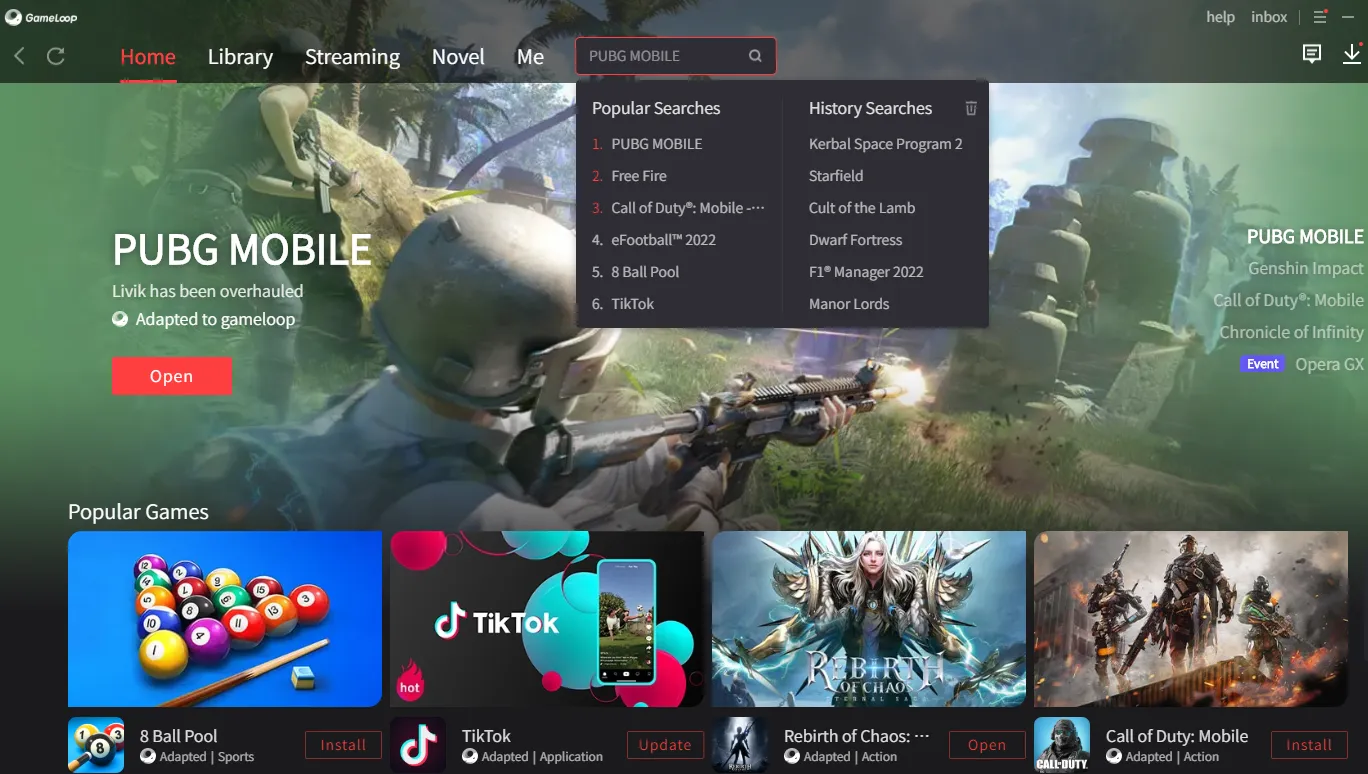1368x774 pixels.
Task: Click the Rebirth of Chaos card title
Action: 857,736
